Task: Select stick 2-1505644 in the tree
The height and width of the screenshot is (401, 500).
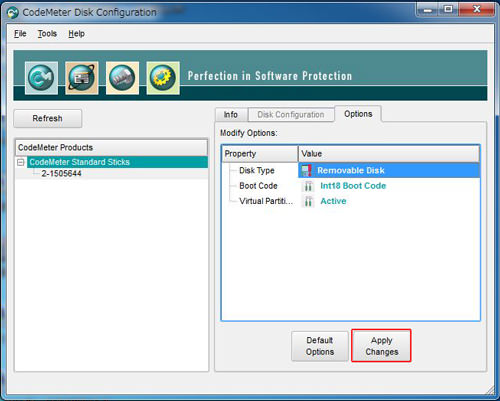Action: [61, 173]
